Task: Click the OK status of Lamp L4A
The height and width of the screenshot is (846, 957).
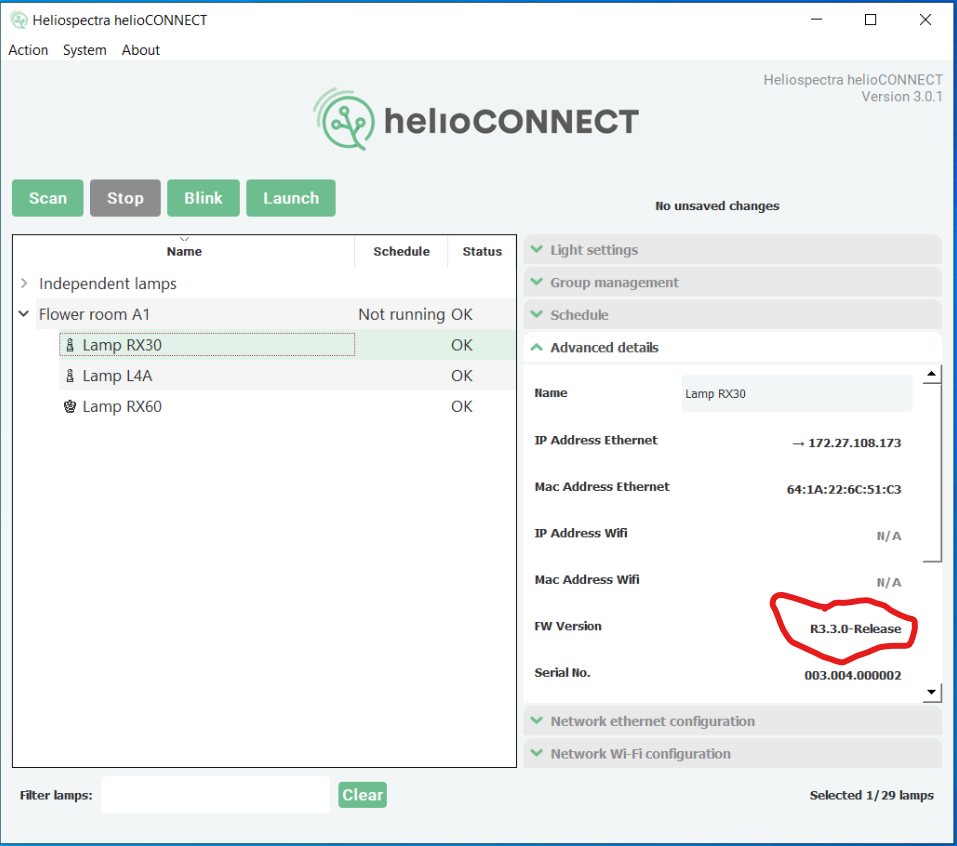Action: pos(461,376)
